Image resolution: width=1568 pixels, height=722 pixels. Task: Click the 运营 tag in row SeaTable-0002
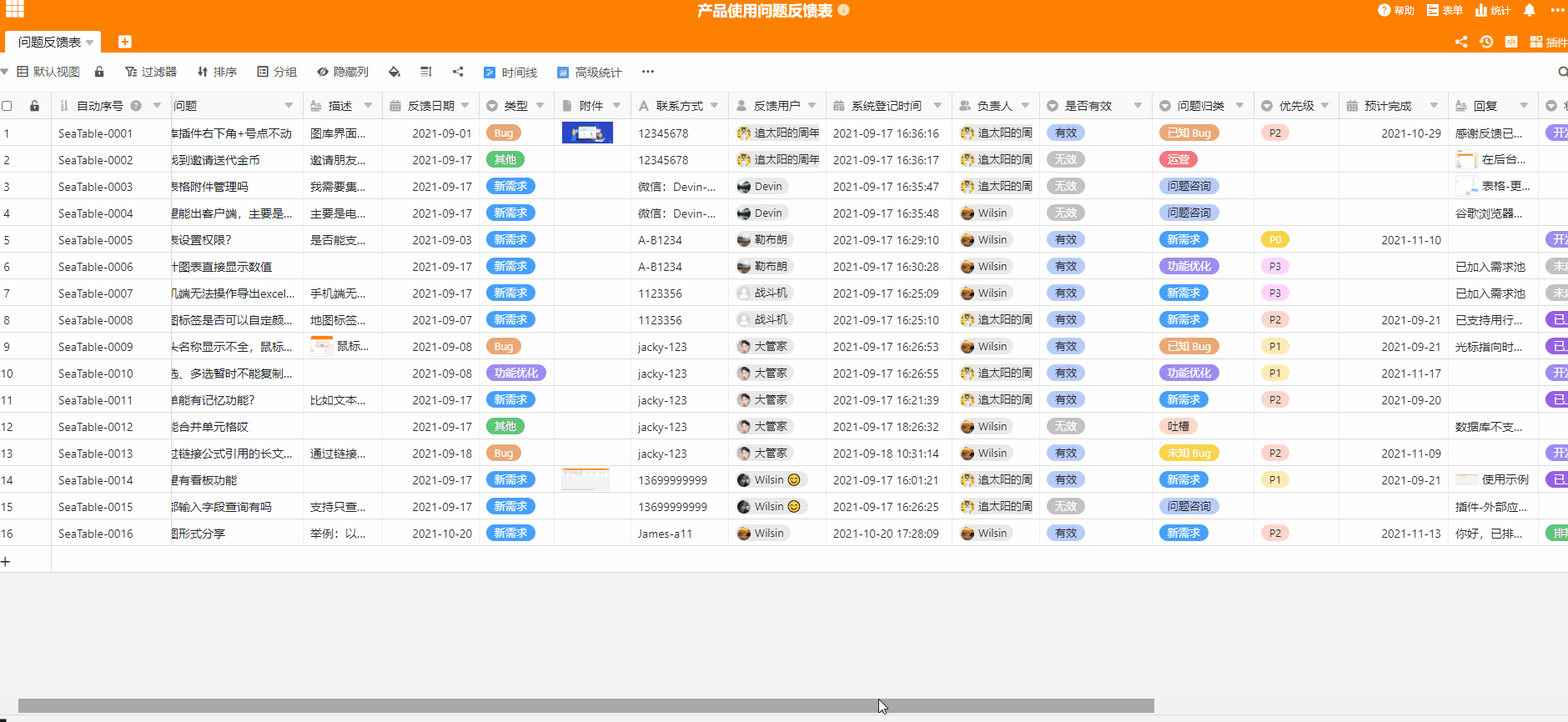click(1179, 159)
